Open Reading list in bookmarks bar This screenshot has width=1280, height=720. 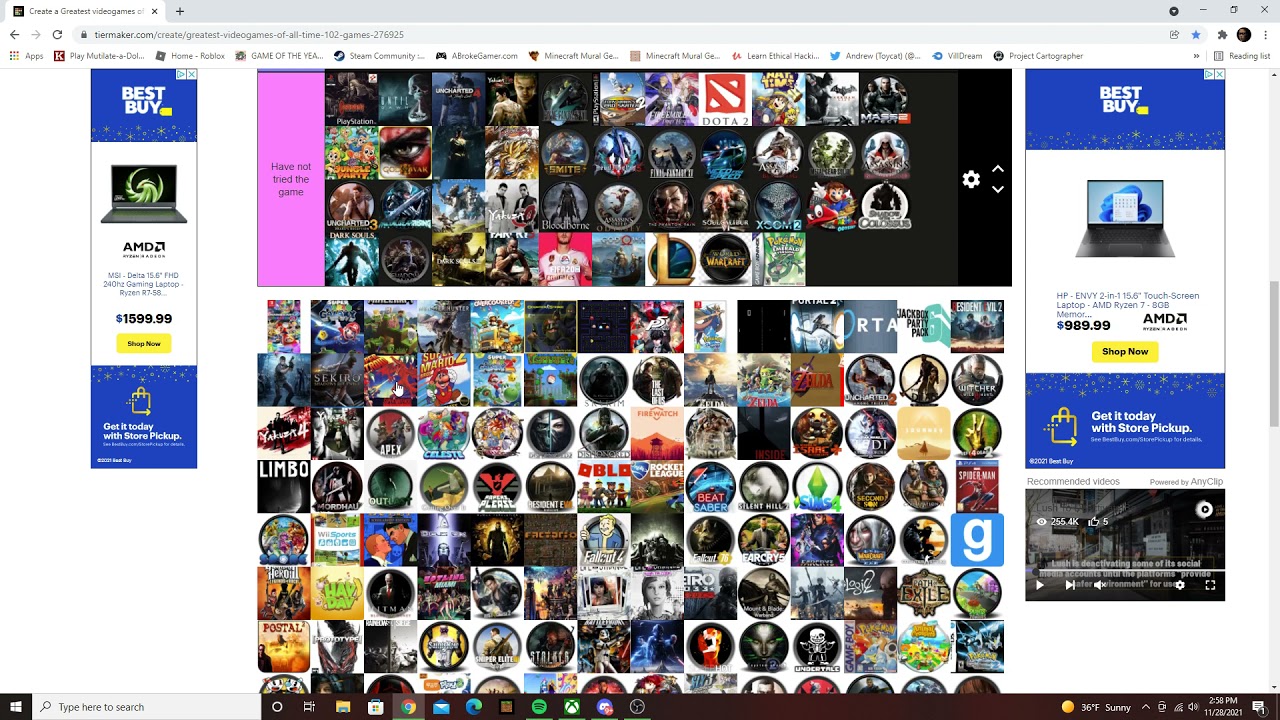1241,56
